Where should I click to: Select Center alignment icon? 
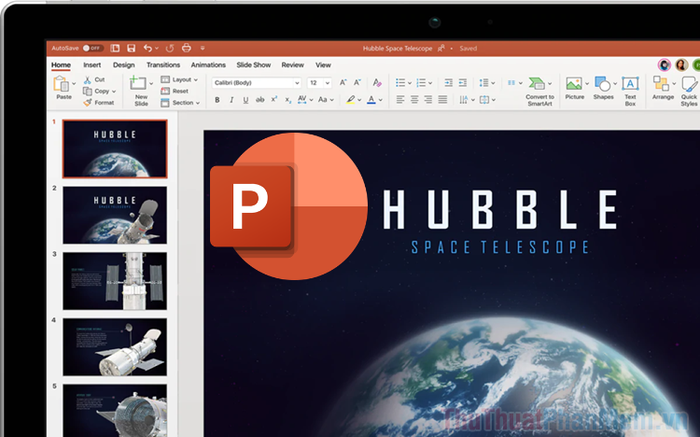414,100
